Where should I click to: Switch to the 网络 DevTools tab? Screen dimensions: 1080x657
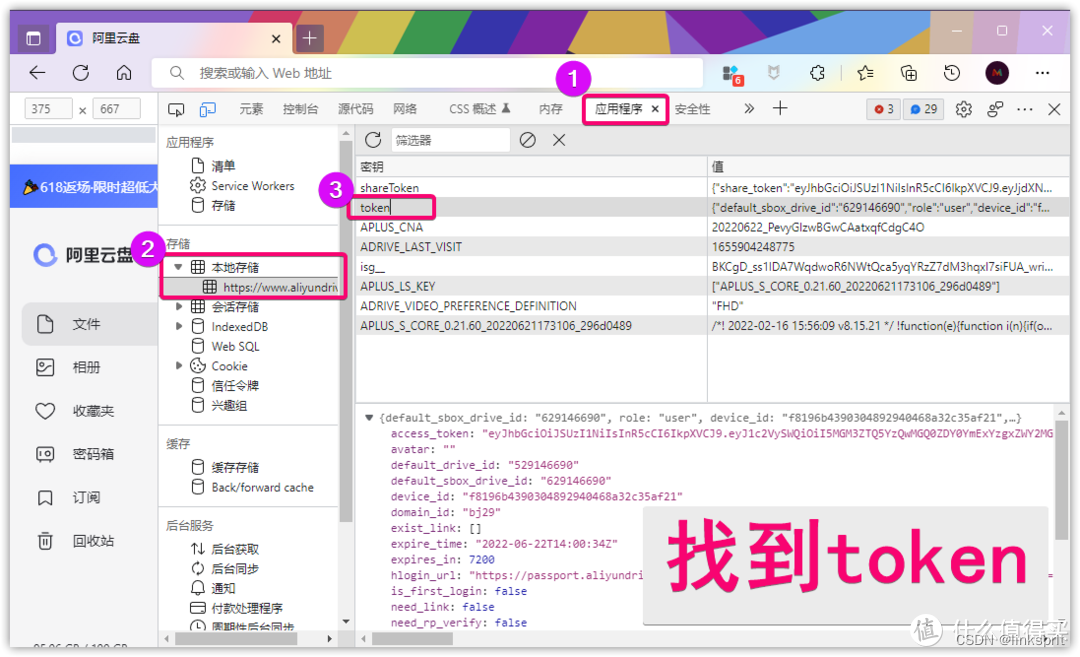coord(405,109)
